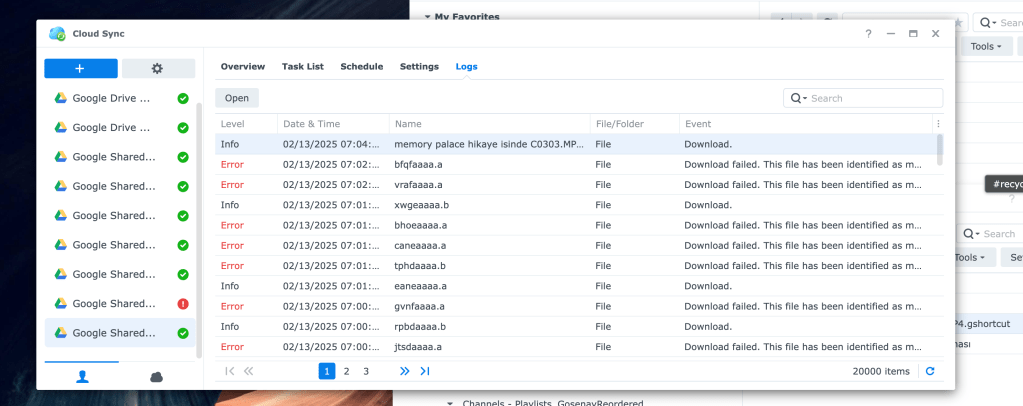Click the Cloud Sync app logo icon
This screenshot has height=406, width=1023.
(x=57, y=33)
